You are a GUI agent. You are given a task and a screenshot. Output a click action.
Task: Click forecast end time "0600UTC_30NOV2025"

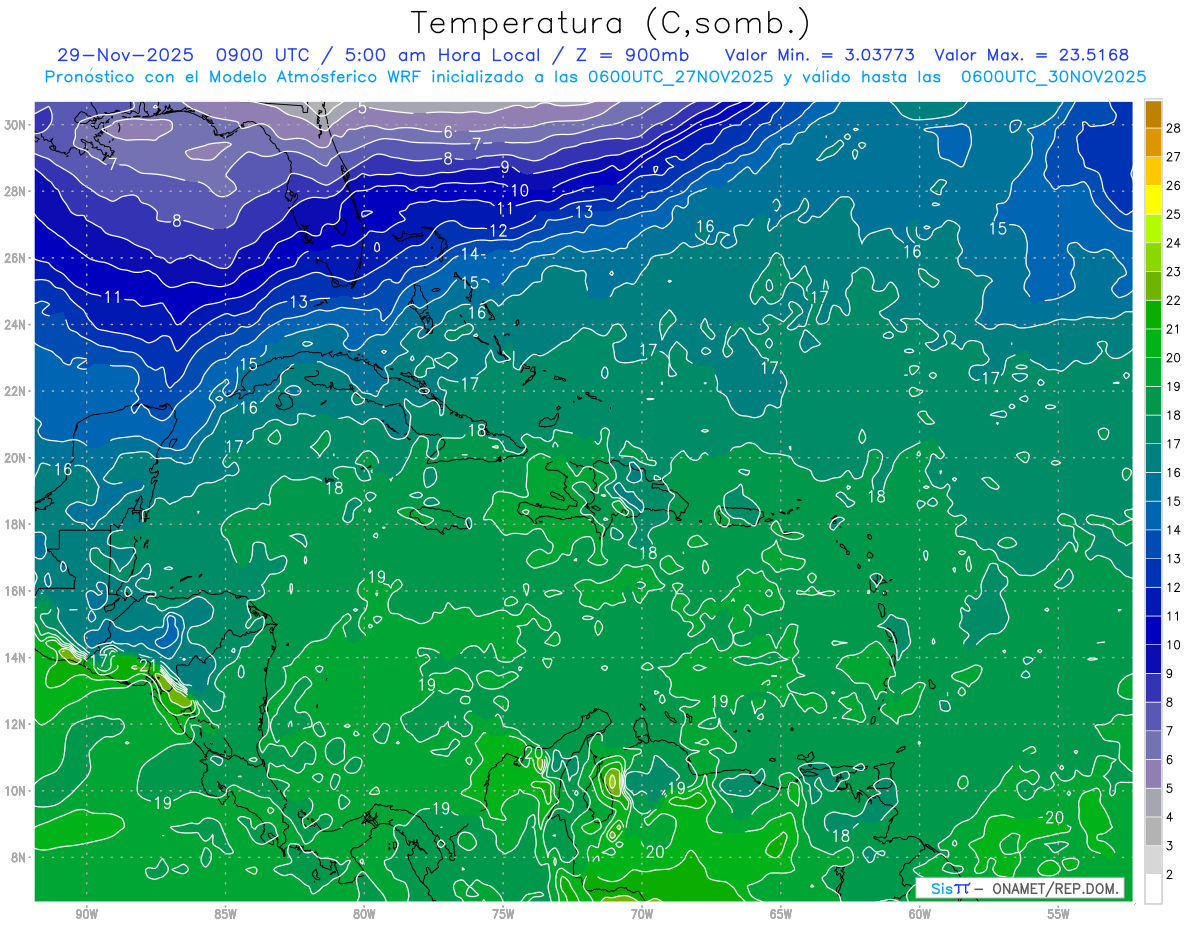1053,76
